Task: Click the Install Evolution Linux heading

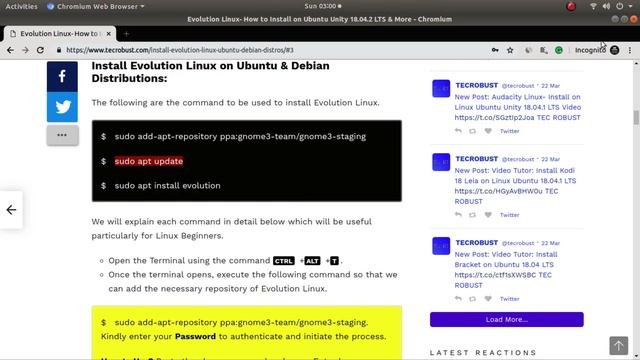Action: point(210,72)
